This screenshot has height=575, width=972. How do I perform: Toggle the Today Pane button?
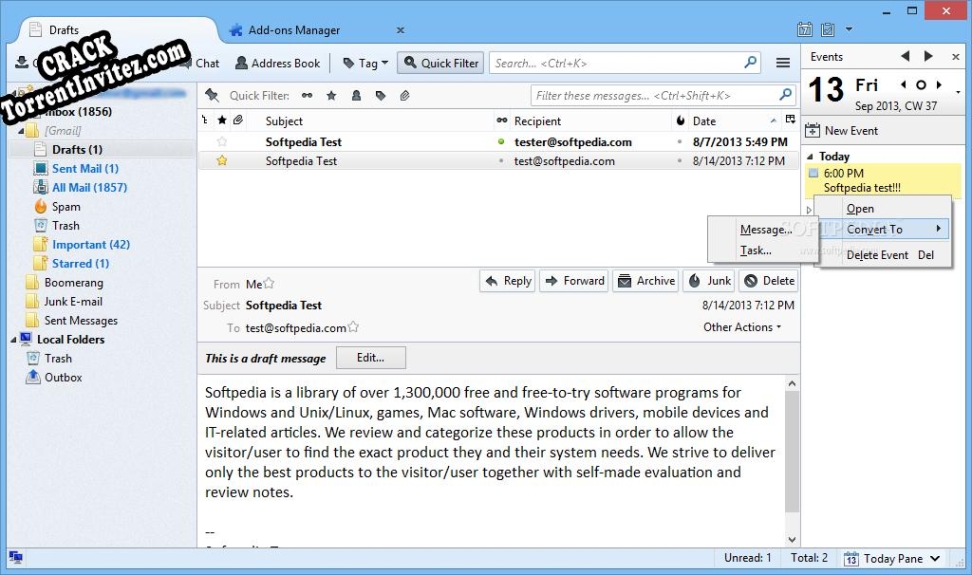coord(892,558)
